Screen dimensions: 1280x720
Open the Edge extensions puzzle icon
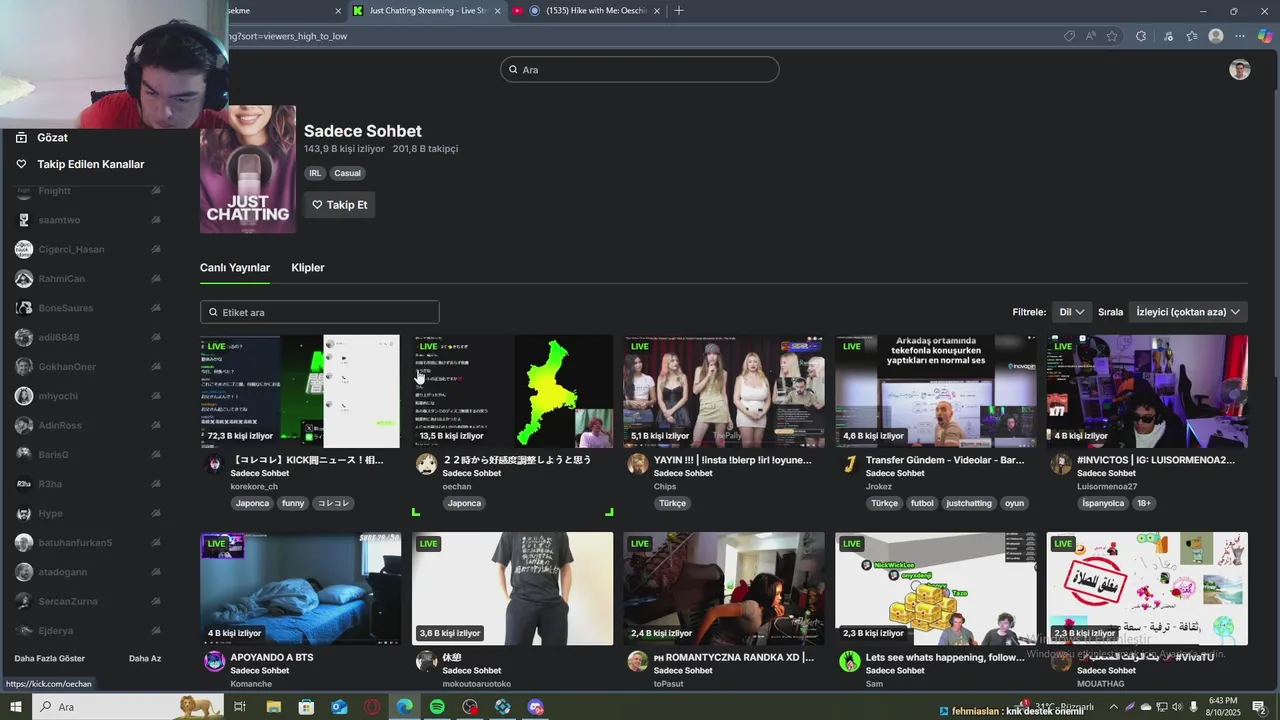(x=1141, y=36)
